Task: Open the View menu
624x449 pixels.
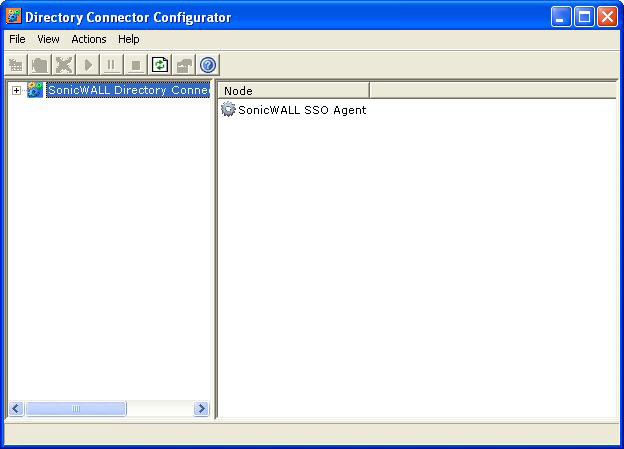Action: pos(48,39)
